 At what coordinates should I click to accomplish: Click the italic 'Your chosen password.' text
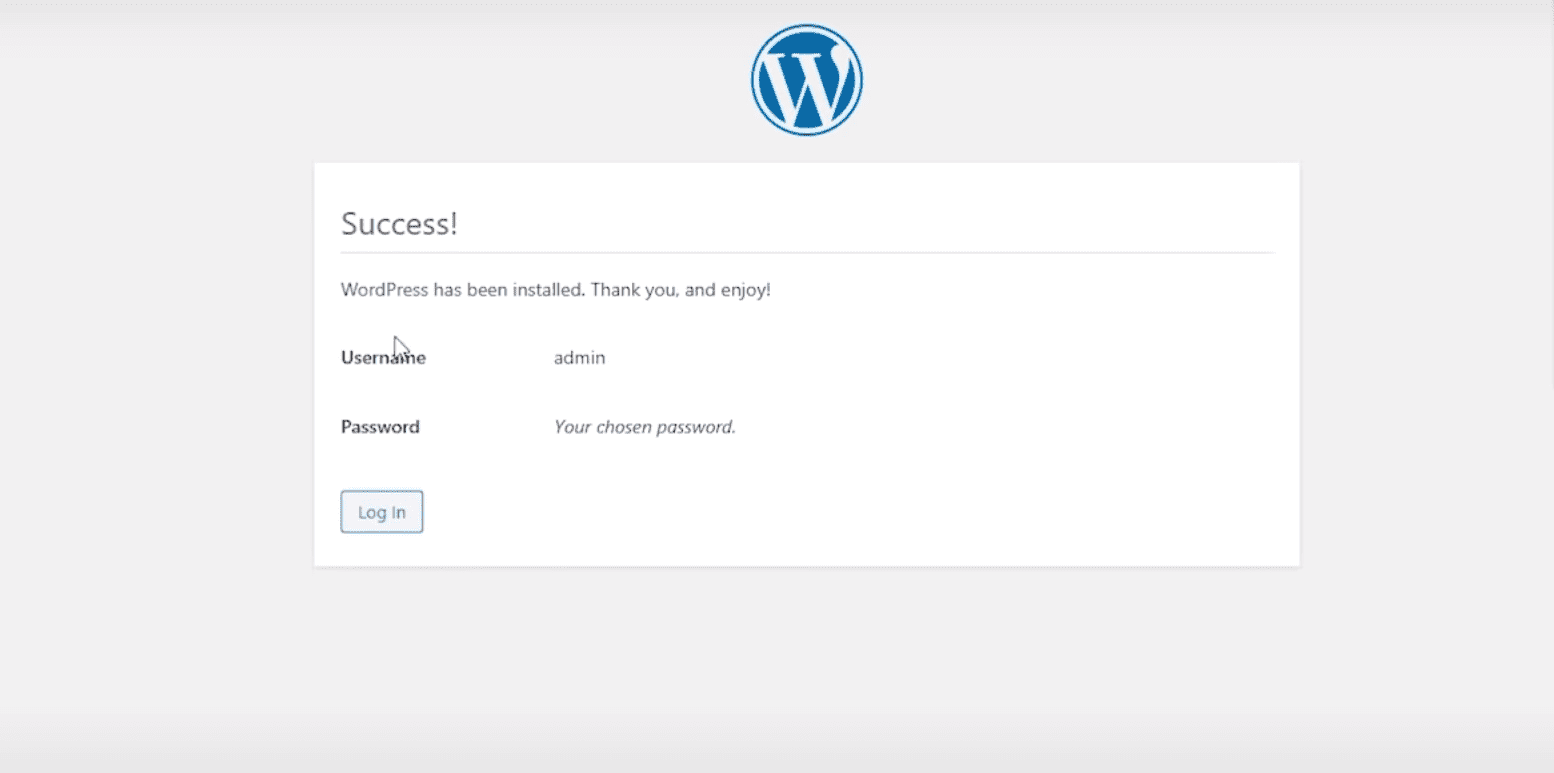point(644,427)
